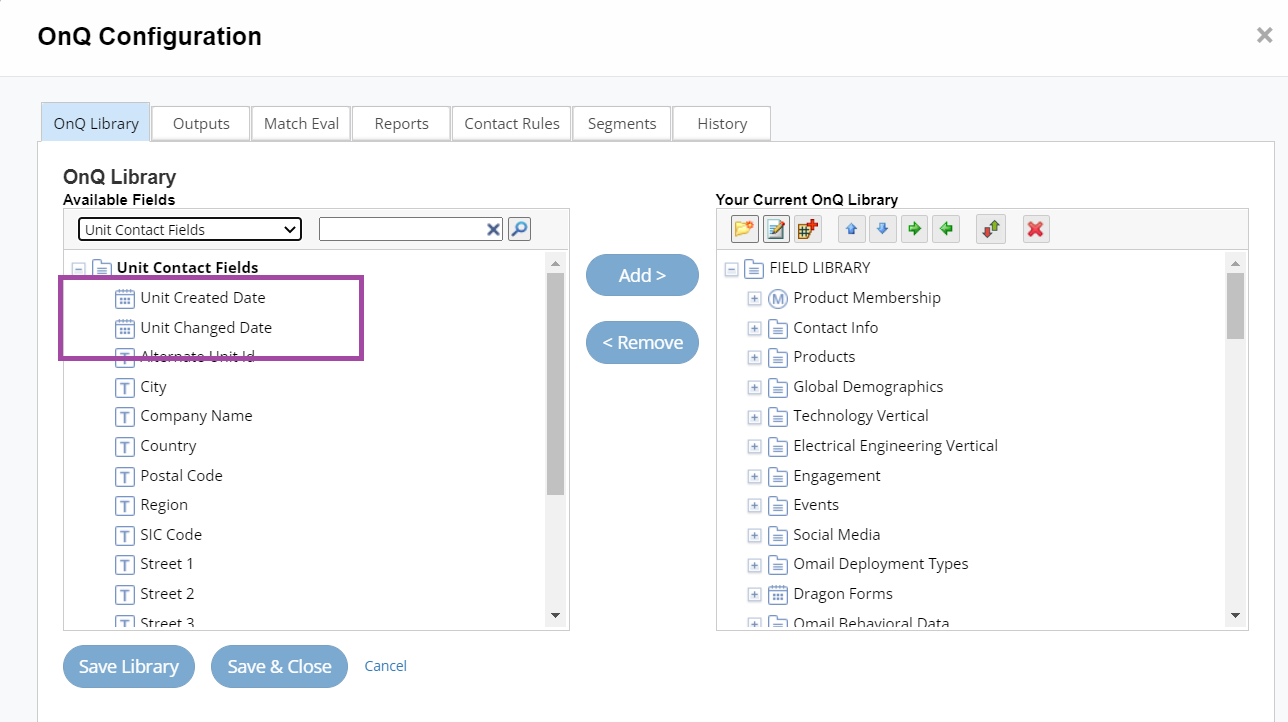
Task: Open the Contact Rules tab
Action: pos(511,124)
